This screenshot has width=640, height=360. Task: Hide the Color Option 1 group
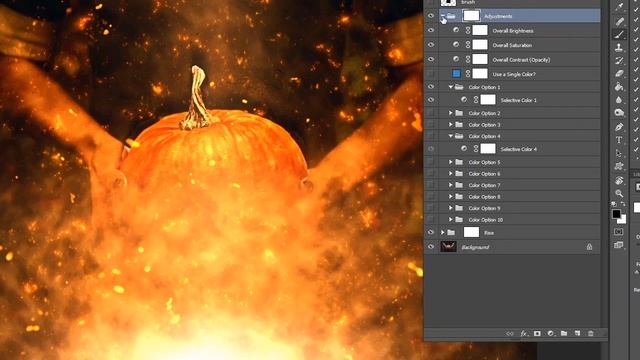point(431,87)
